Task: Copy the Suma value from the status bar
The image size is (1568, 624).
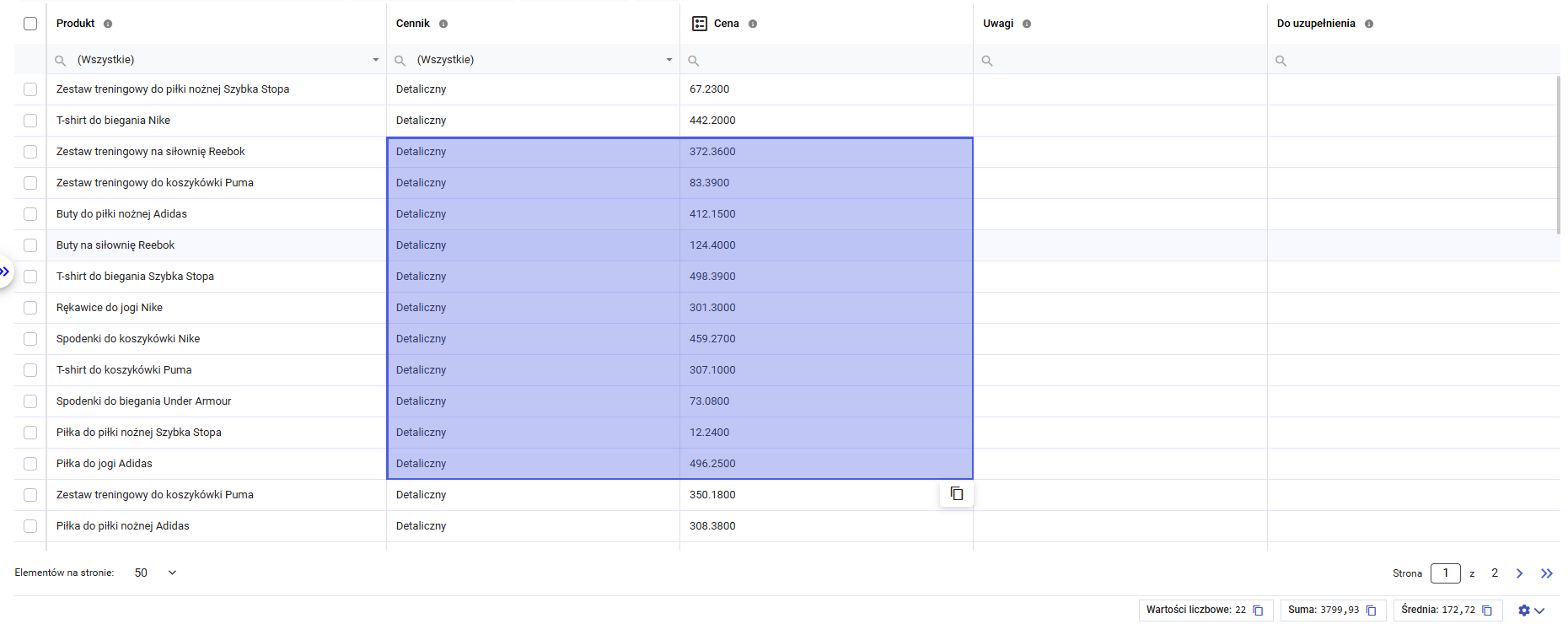Action: point(1371,611)
